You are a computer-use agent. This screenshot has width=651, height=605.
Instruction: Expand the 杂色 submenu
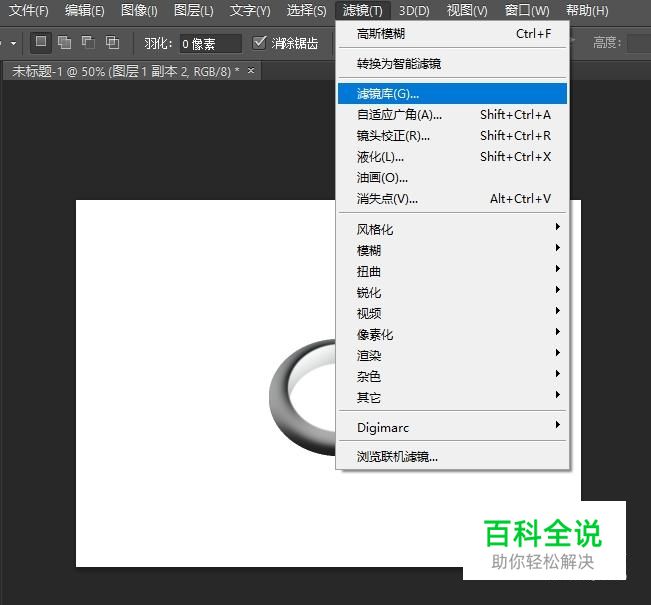[453, 377]
